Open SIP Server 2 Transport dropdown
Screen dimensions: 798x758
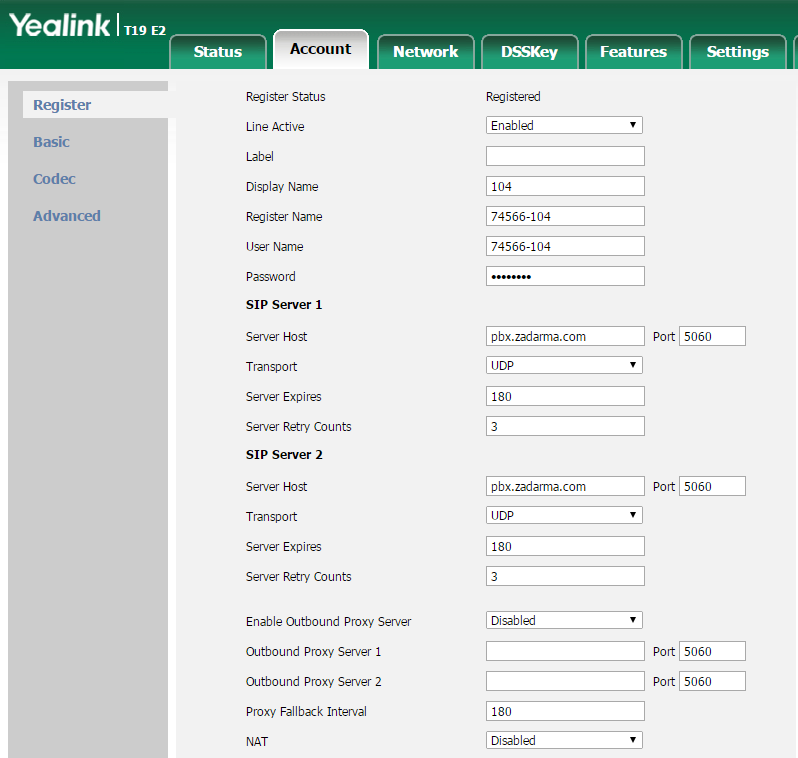tap(564, 516)
